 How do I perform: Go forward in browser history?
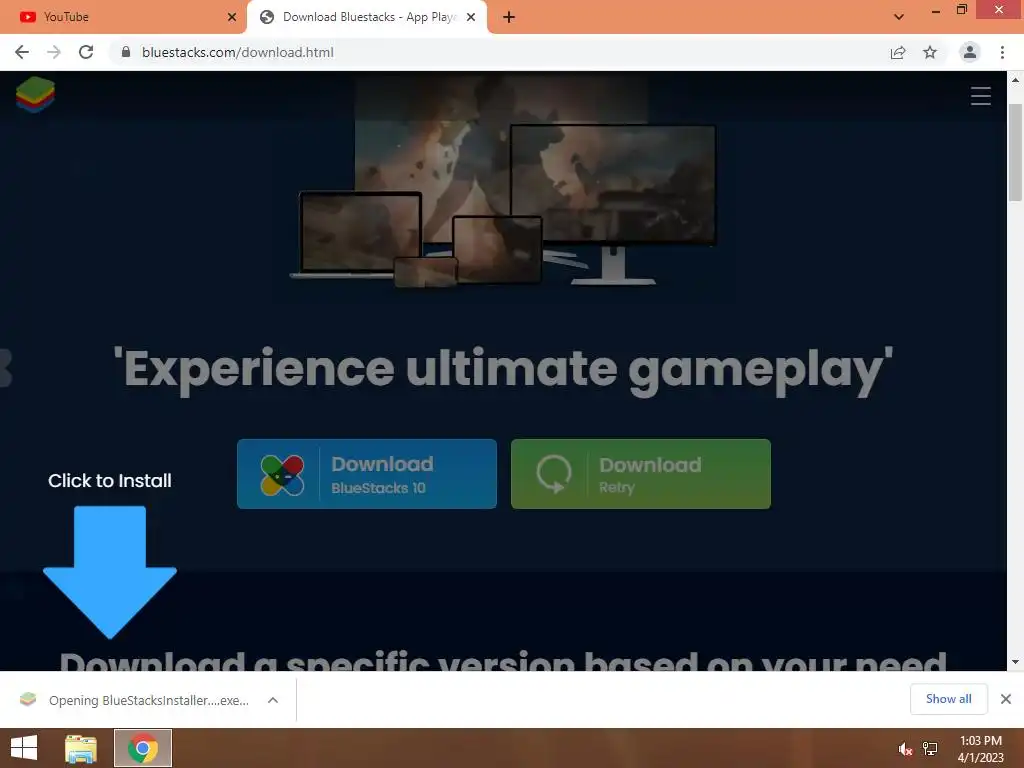point(54,52)
